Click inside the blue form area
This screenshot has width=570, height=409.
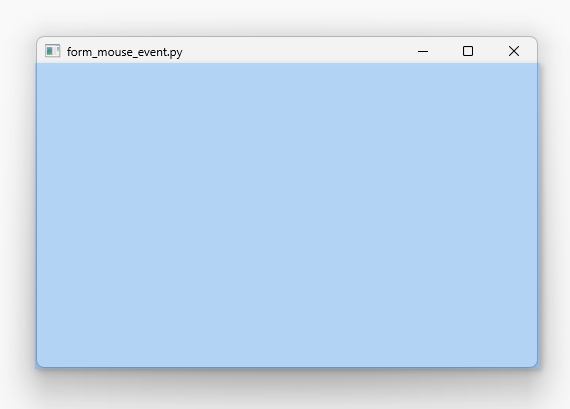click(x=287, y=215)
